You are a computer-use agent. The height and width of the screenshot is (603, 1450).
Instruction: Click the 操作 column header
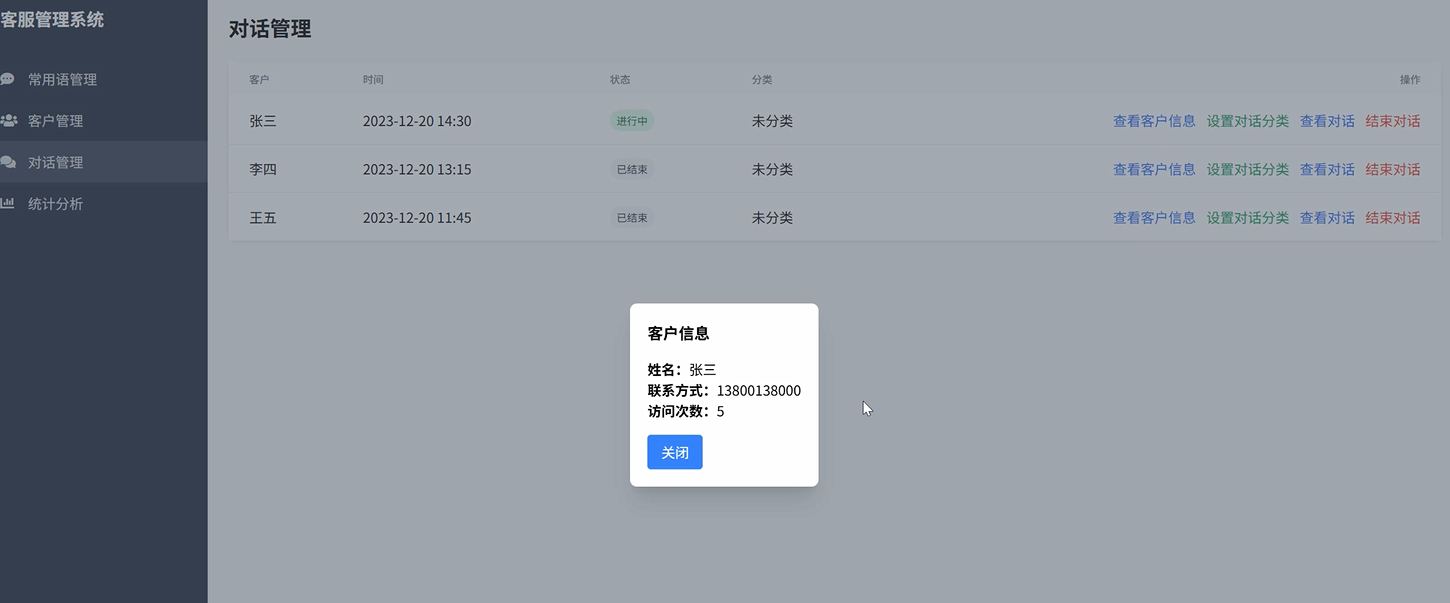point(1408,78)
